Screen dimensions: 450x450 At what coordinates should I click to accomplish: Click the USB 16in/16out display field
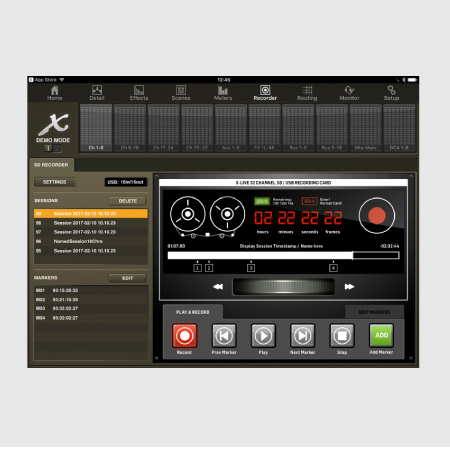(x=126, y=182)
